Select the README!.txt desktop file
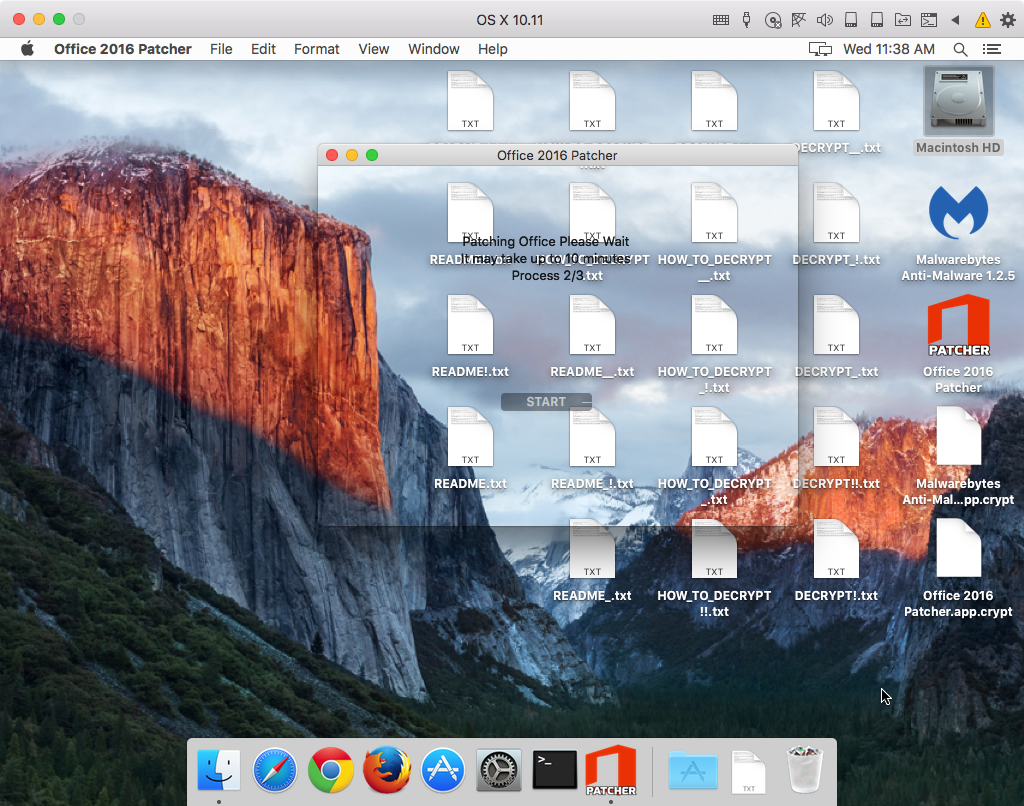The image size is (1024, 806). coord(470,336)
